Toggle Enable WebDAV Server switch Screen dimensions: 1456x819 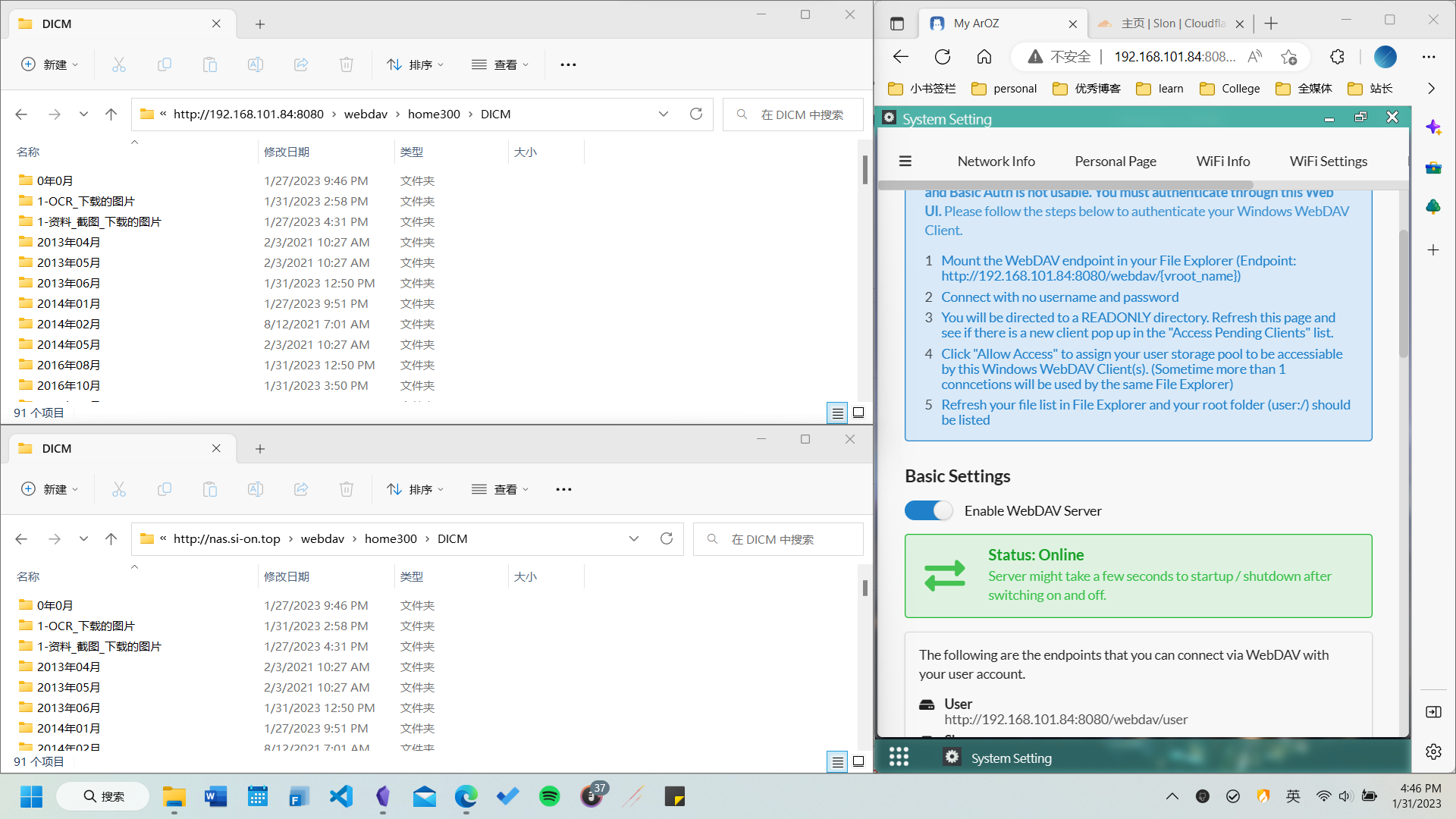pyautogui.click(x=928, y=510)
